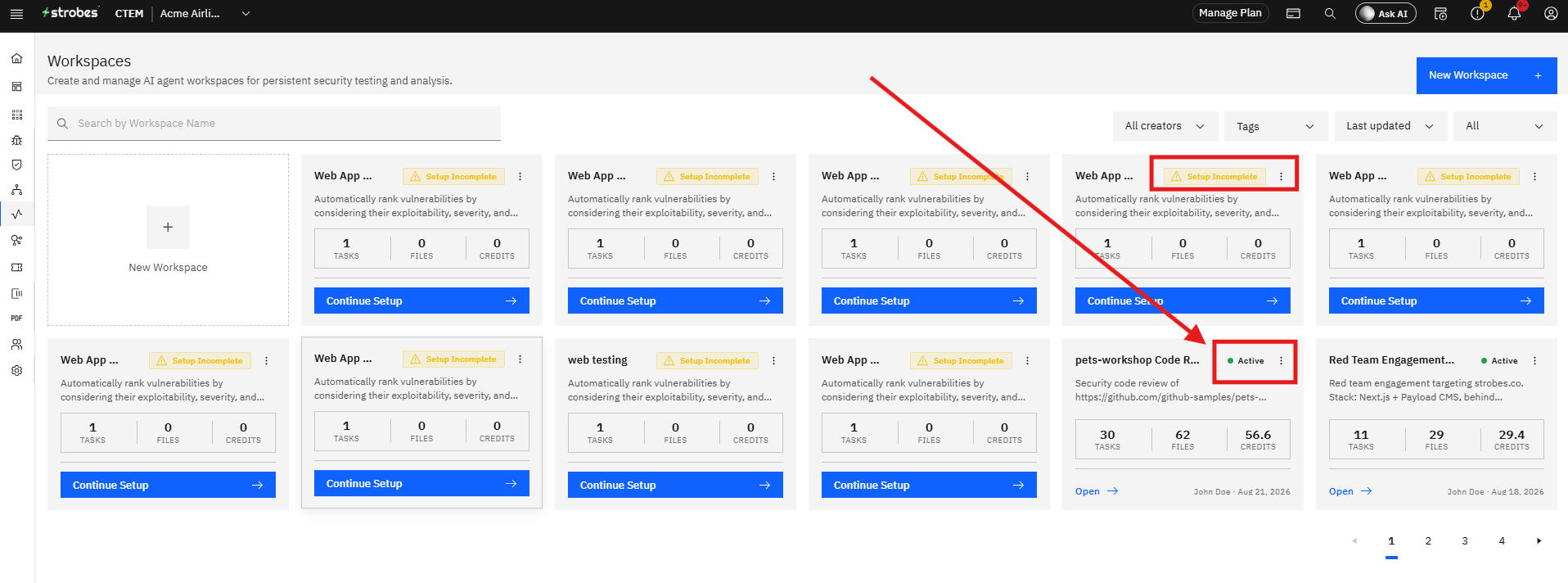Click the next page arrow in pagination
Screen dimensions: 1568x583
click(x=1539, y=541)
